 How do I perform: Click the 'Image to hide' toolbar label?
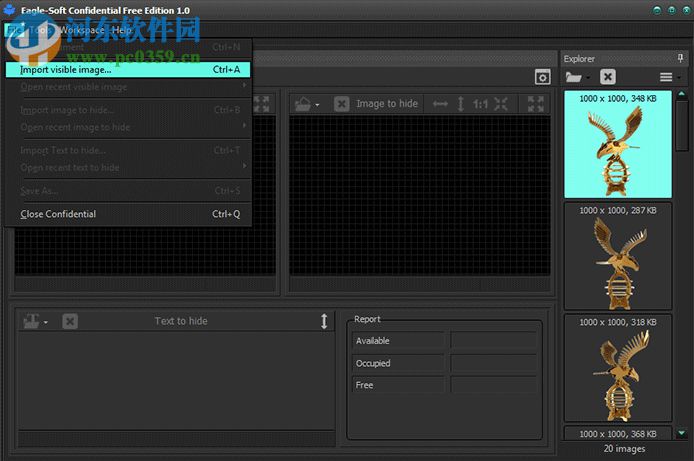387,104
